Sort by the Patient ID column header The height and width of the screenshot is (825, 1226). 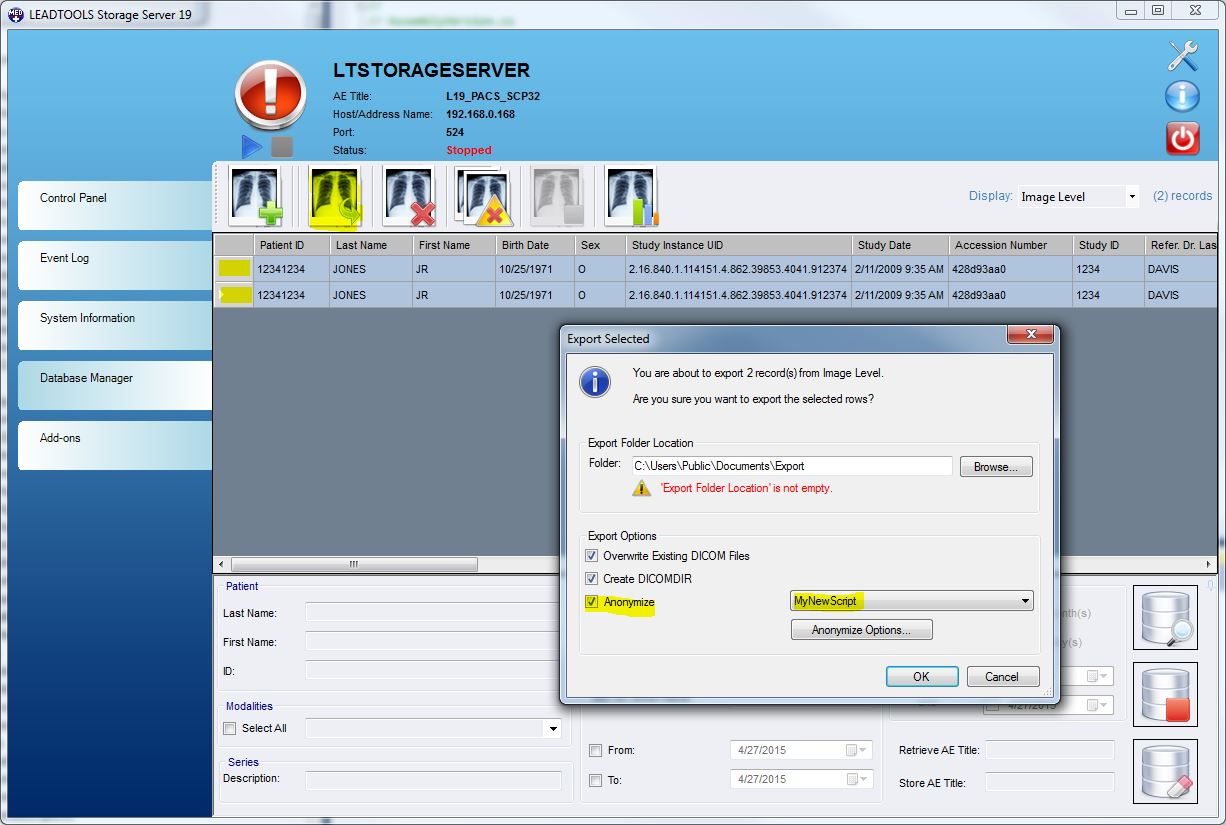[x=292, y=245]
